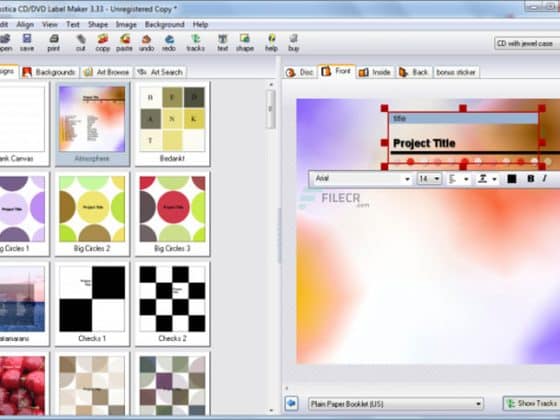Click the Show Tracks button
This screenshot has height=420, width=560.
[x=532, y=404]
